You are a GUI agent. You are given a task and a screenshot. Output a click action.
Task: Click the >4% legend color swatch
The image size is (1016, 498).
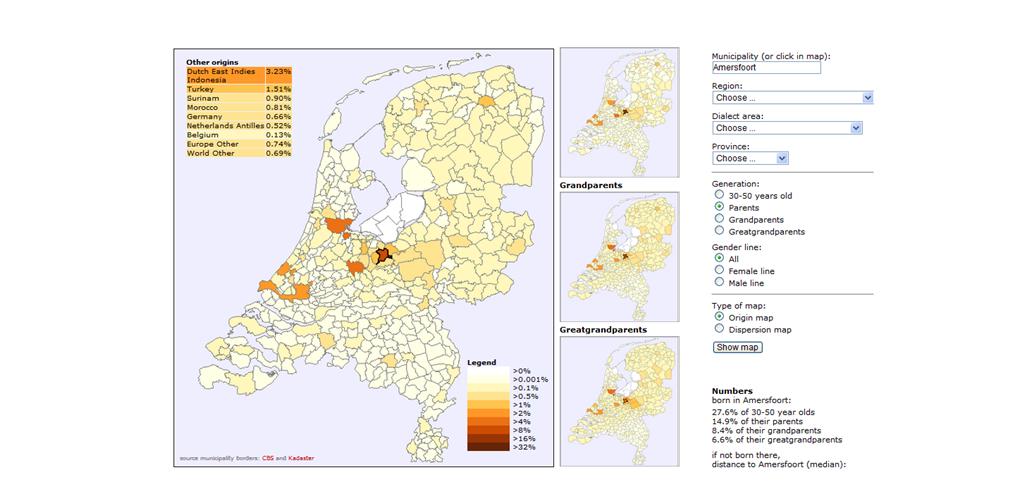(488, 421)
